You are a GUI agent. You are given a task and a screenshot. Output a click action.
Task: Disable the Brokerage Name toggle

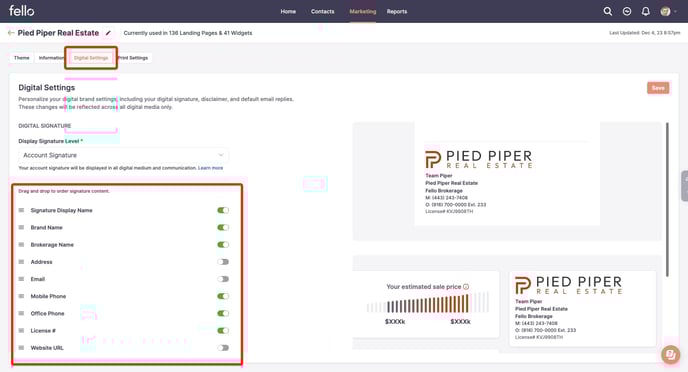pyautogui.click(x=223, y=244)
